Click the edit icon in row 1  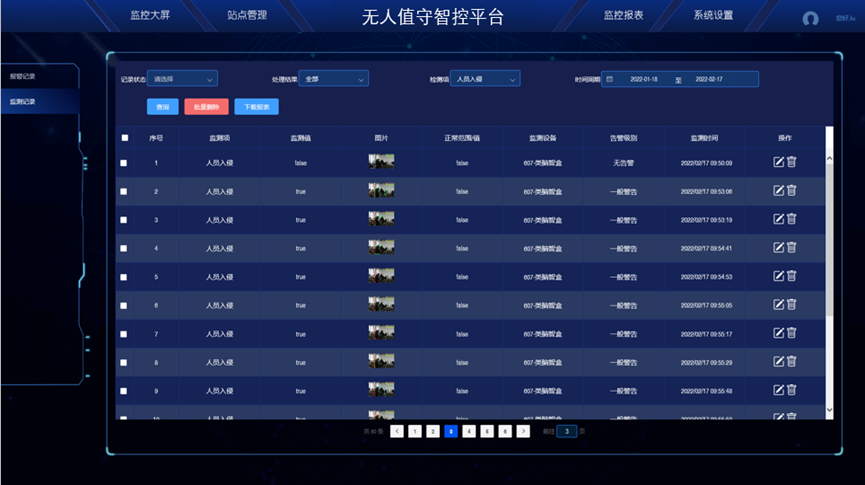779,162
